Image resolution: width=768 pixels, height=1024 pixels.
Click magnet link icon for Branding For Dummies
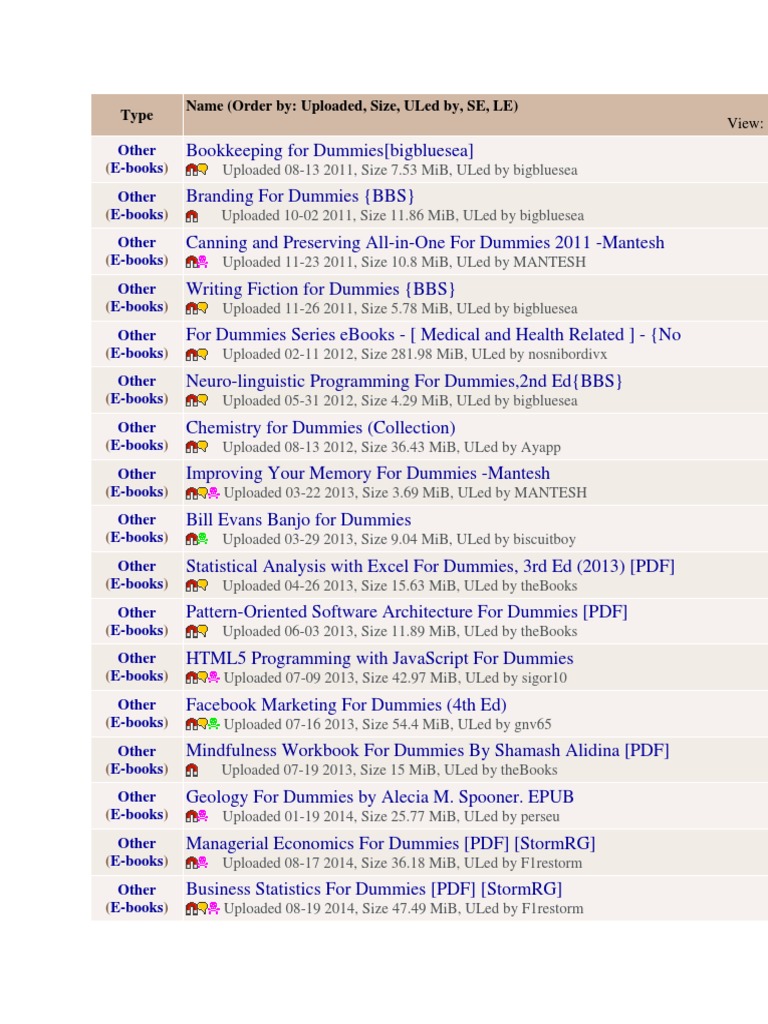coord(191,216)
